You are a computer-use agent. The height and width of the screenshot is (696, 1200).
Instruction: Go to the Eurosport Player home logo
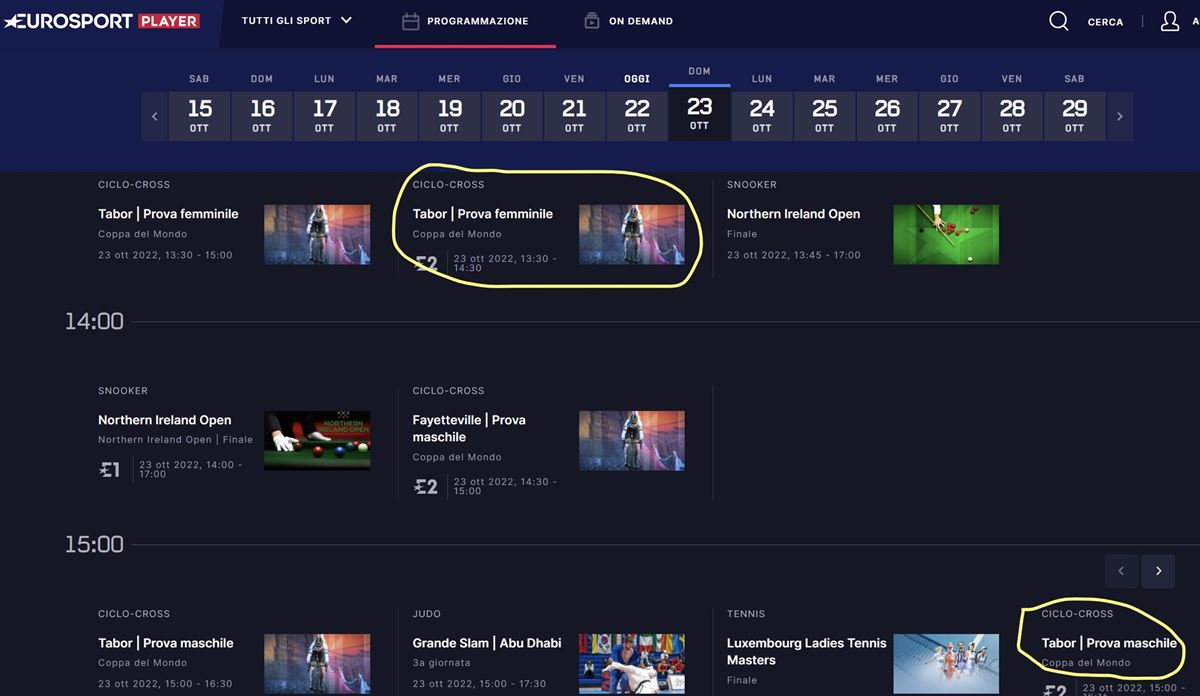pos(102,21)
